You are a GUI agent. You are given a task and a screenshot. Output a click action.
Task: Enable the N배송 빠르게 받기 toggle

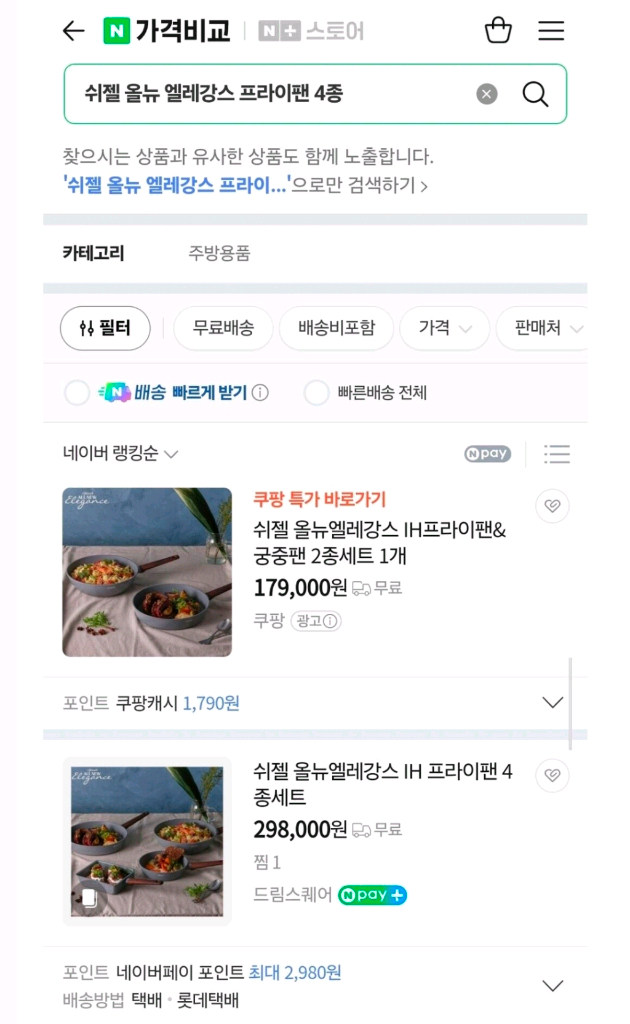coord(76,392)
